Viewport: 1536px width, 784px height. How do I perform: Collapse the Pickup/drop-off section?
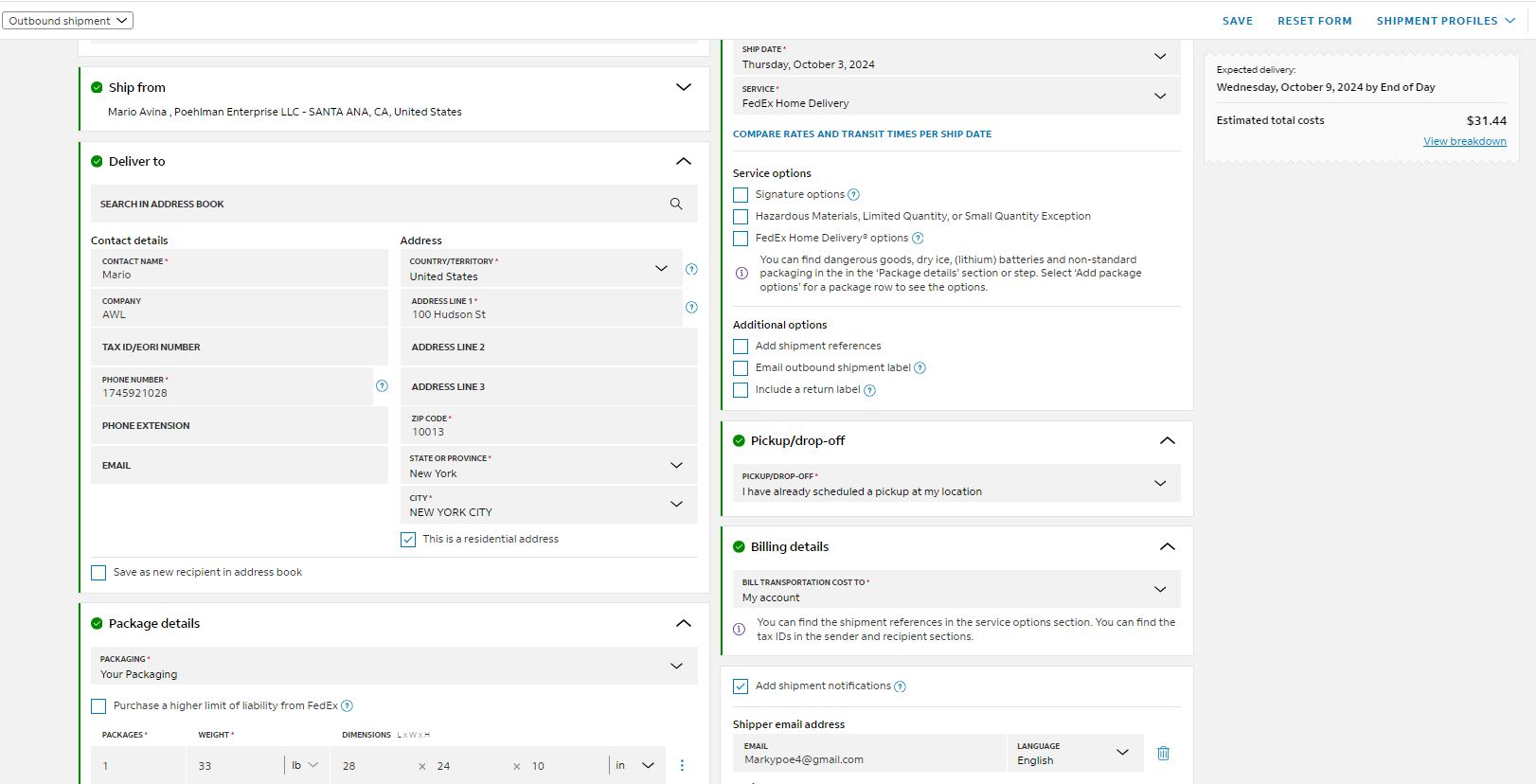pyautogui.click(x=1167, y=440)
